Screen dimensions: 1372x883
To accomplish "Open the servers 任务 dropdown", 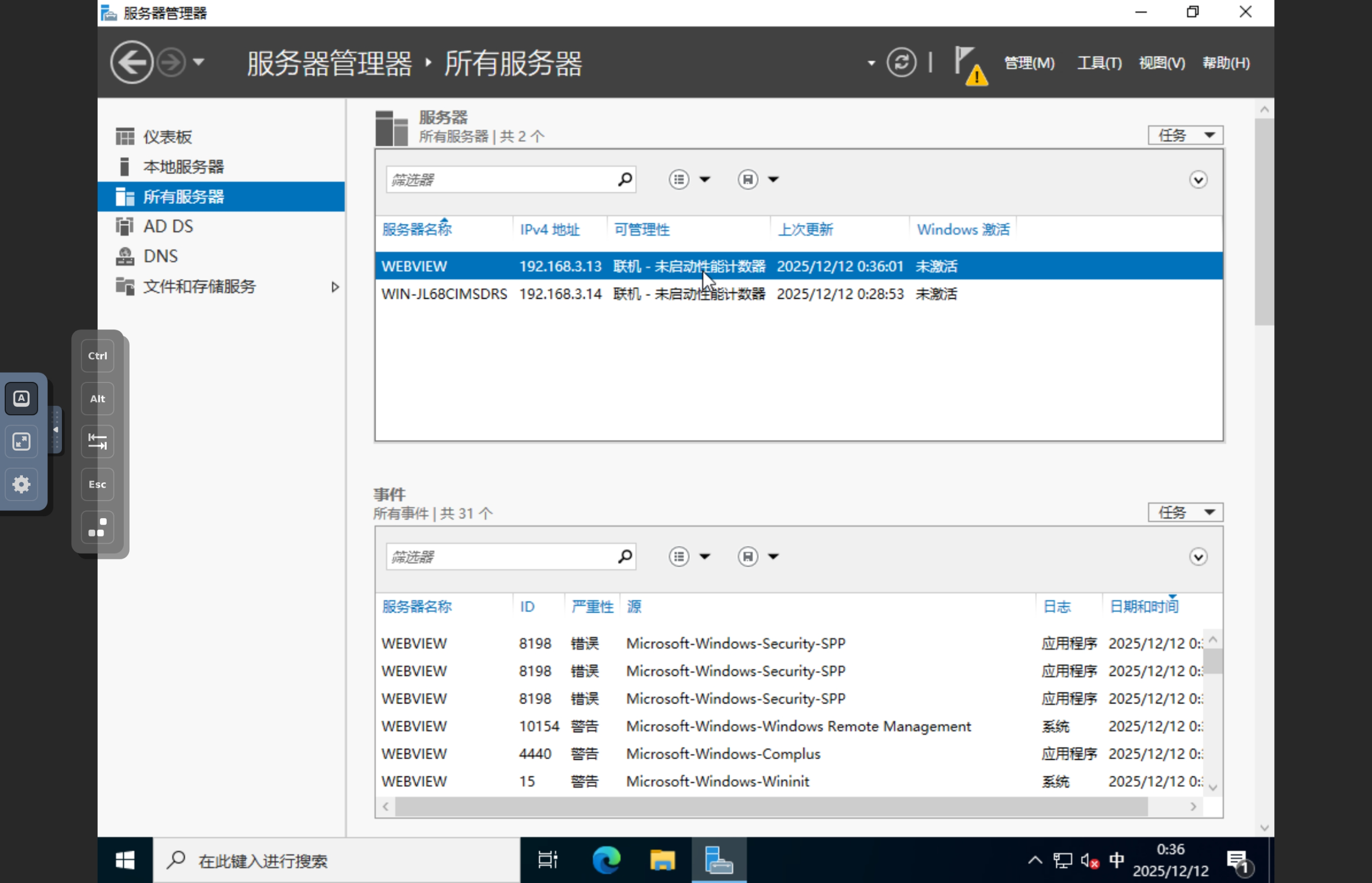I will [1185, 135].
